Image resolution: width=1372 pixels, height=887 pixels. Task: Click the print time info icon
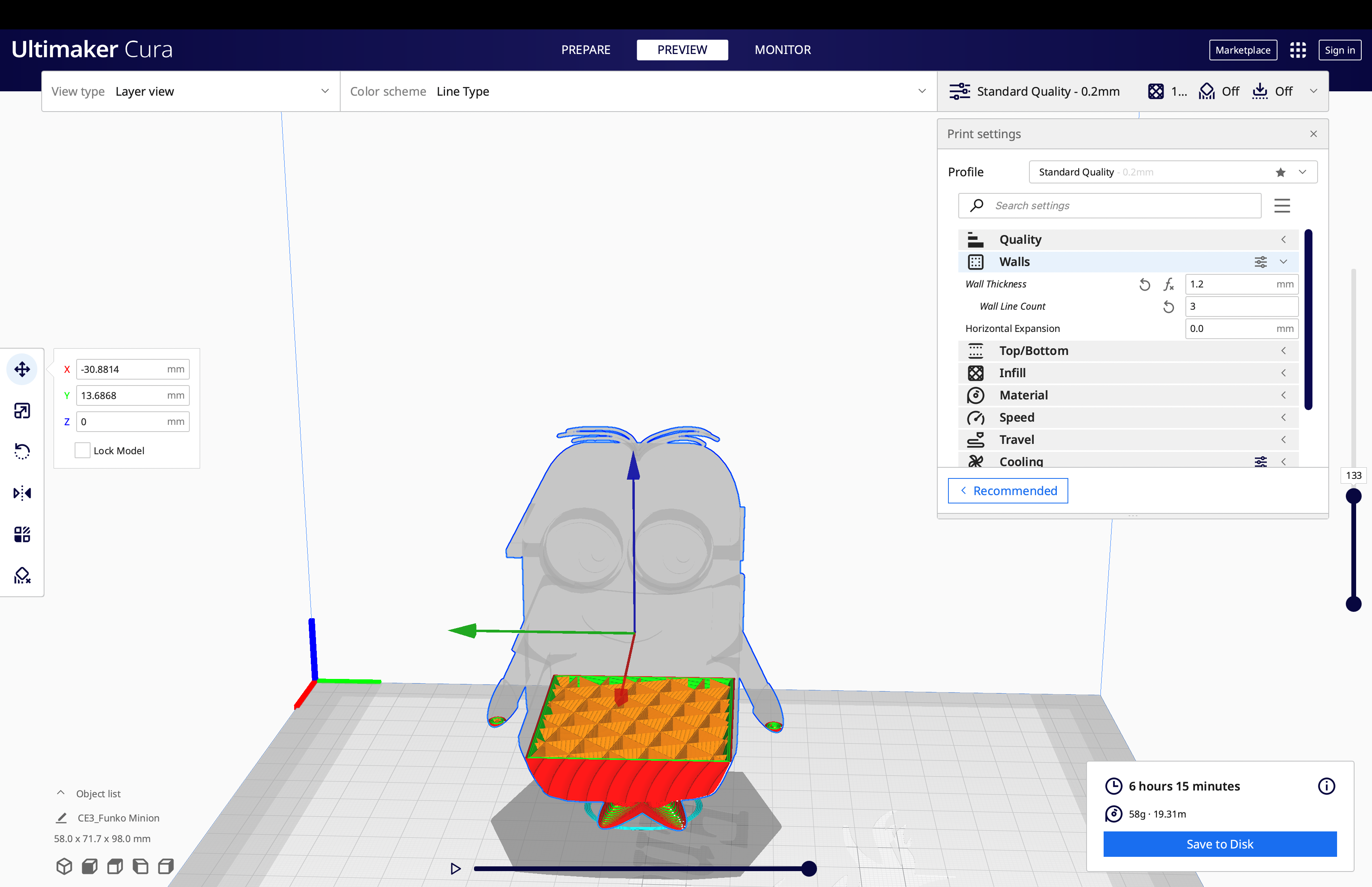(1326, 786)
